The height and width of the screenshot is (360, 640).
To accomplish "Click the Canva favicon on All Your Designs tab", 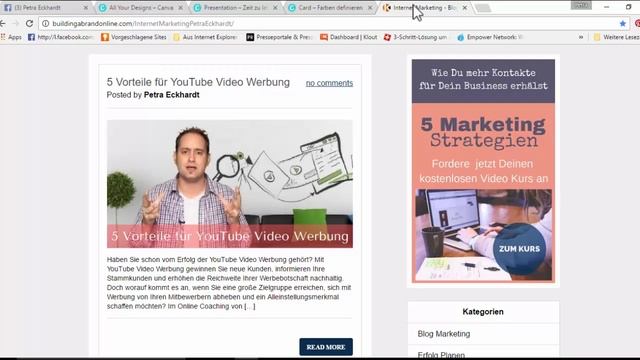I will pos(102,8).
